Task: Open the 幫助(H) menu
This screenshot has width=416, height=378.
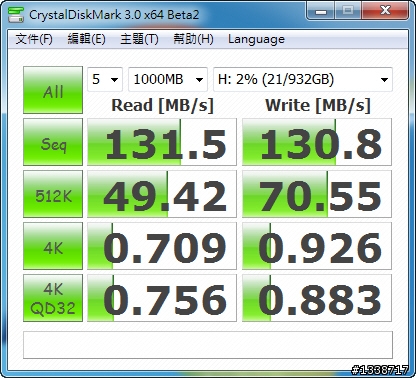Action: [193, 39]
